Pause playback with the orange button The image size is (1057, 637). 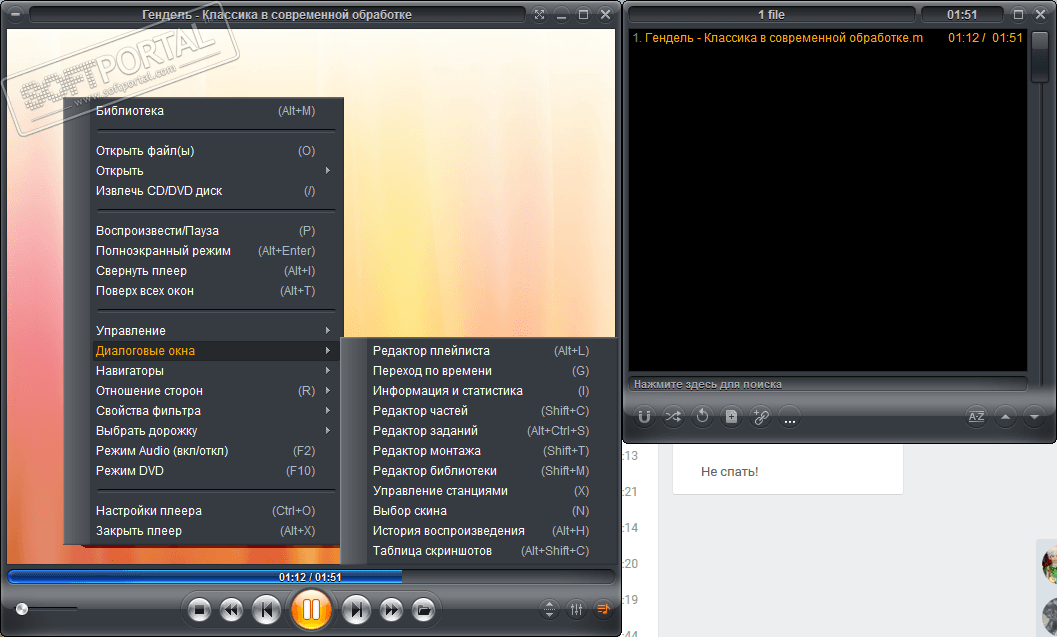tap(311, 609)
